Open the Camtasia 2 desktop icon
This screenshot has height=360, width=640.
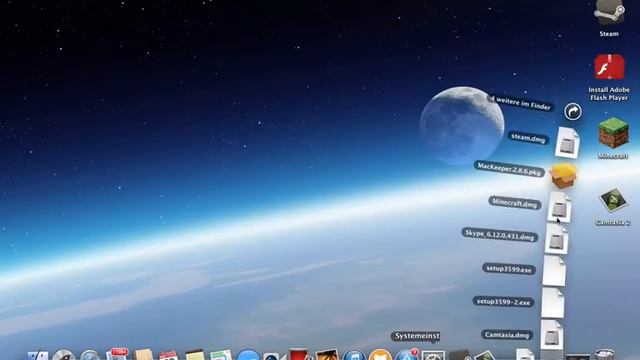613,200
